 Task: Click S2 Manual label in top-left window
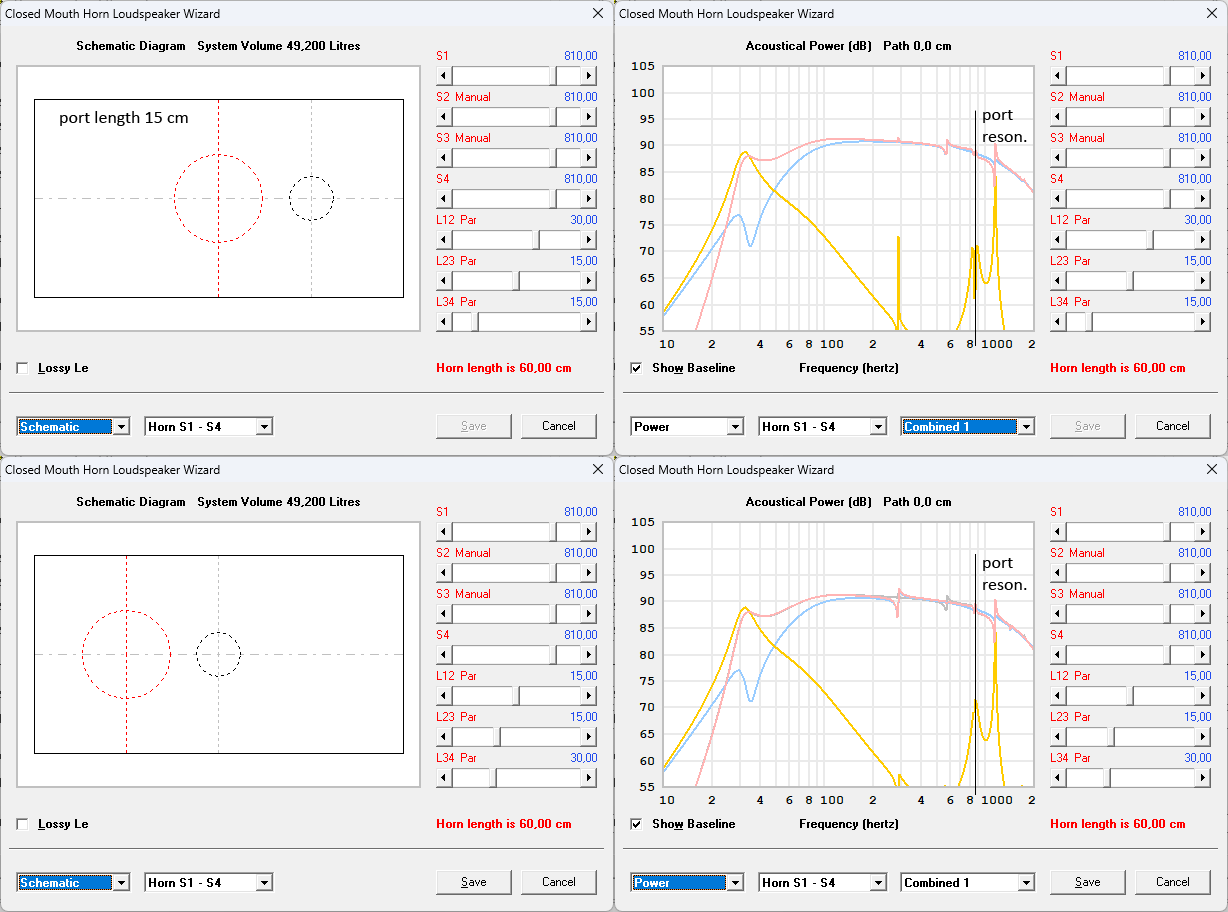[x=463, y=97]
